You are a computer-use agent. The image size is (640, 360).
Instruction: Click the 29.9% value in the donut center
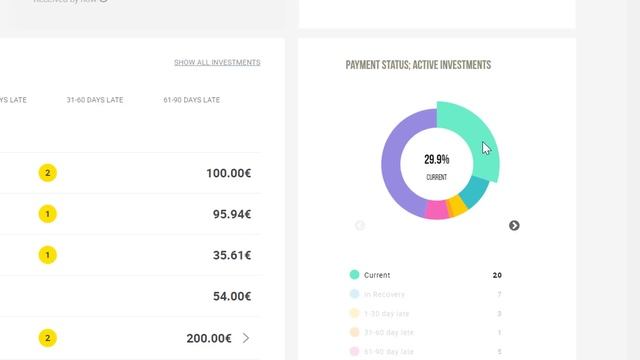(437, 159)
